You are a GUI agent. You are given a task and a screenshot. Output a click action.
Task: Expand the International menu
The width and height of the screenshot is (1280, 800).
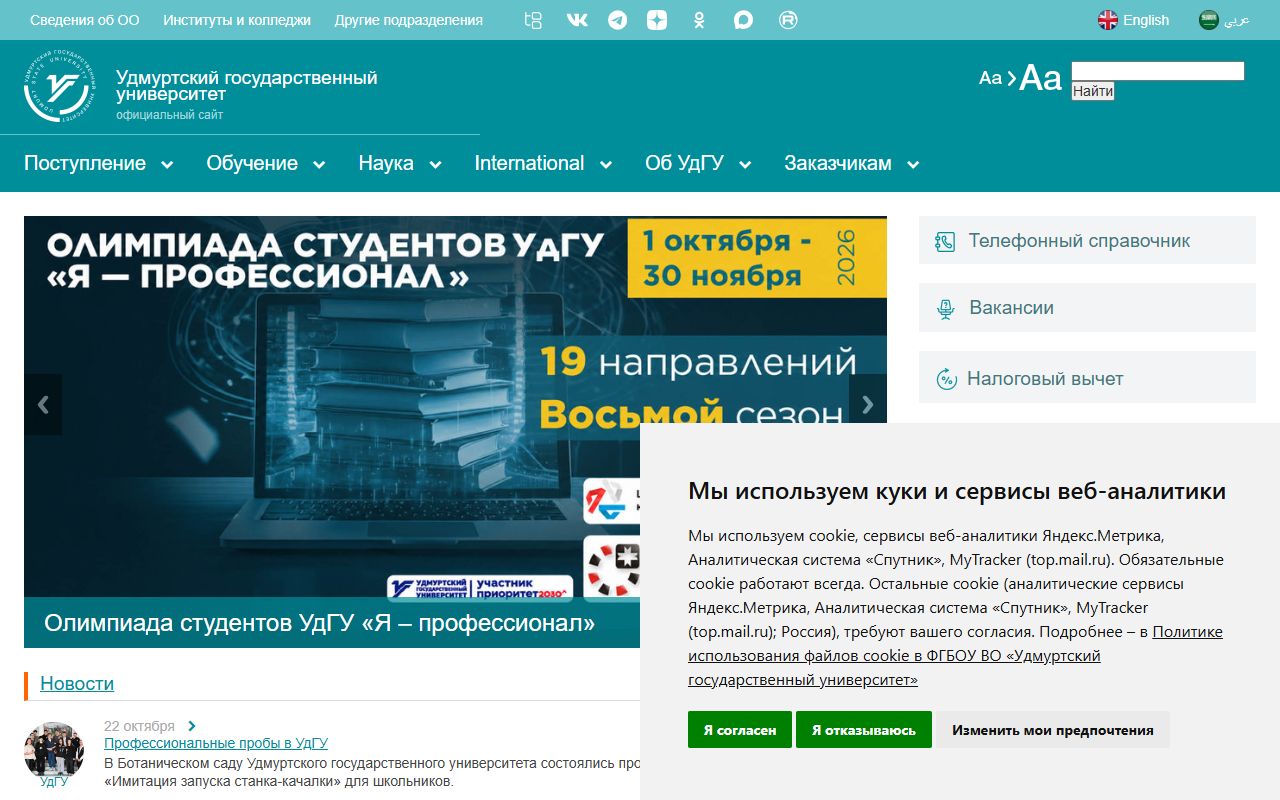(543, 164)
